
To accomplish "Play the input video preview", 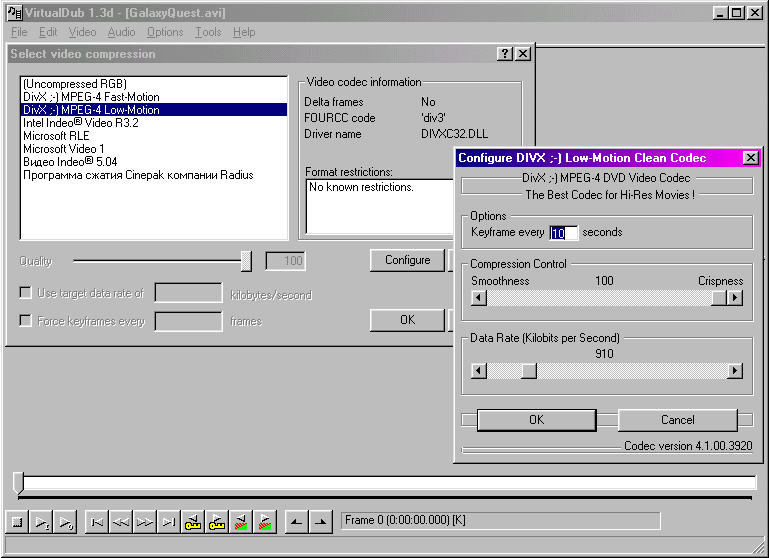I will (42, 522).
